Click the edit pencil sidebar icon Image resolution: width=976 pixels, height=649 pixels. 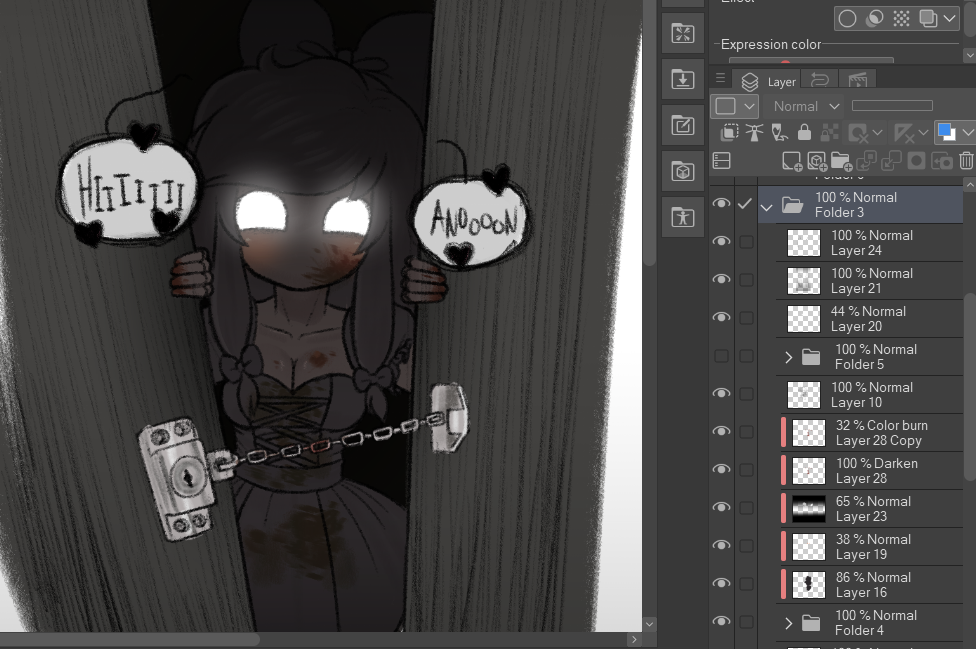683,126
